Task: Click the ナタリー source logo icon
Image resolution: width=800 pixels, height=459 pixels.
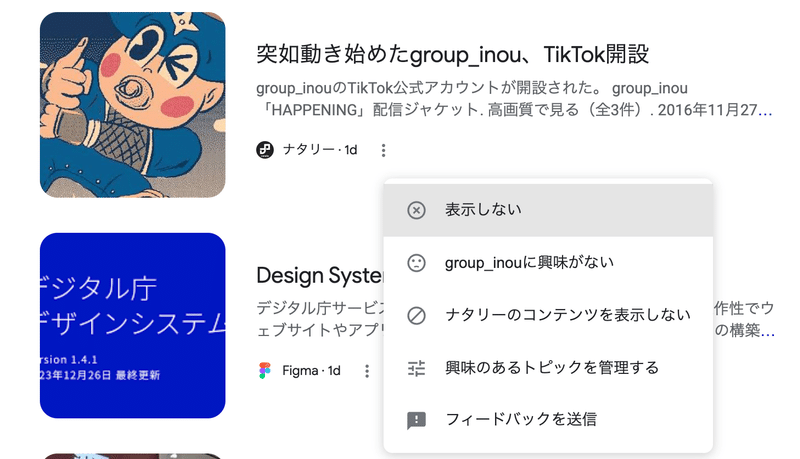Action: pos(265,149)
